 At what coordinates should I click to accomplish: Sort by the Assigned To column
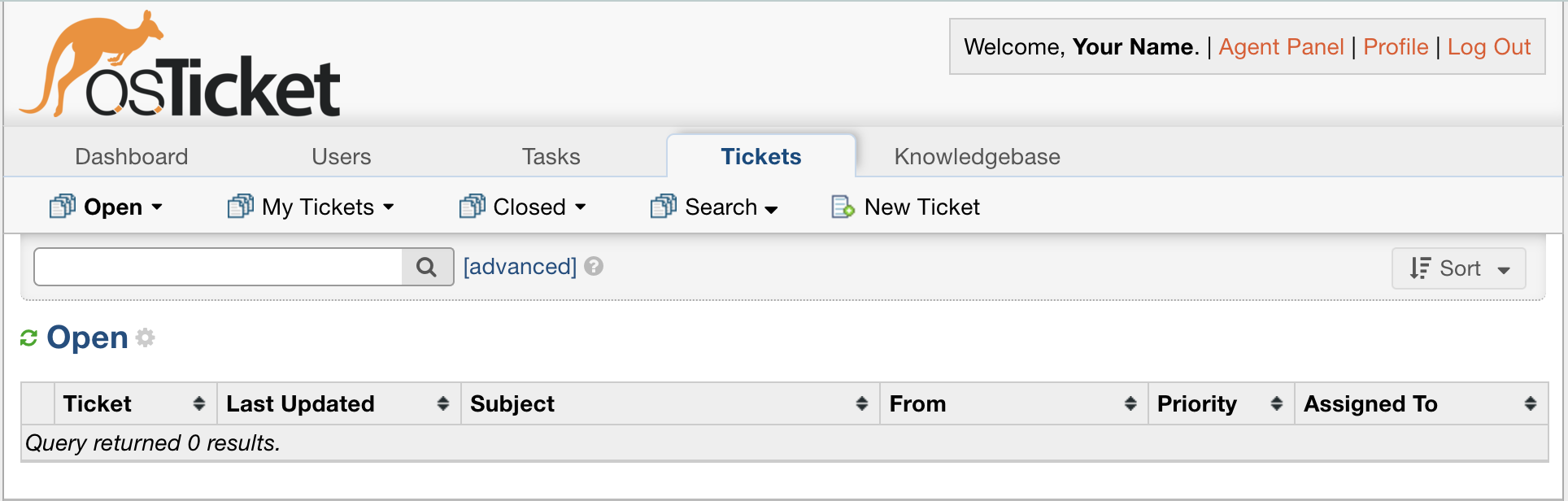point(1370,403)
